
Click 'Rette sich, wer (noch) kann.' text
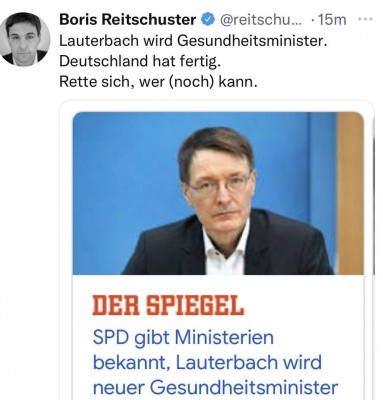click(x=158, y=82)
